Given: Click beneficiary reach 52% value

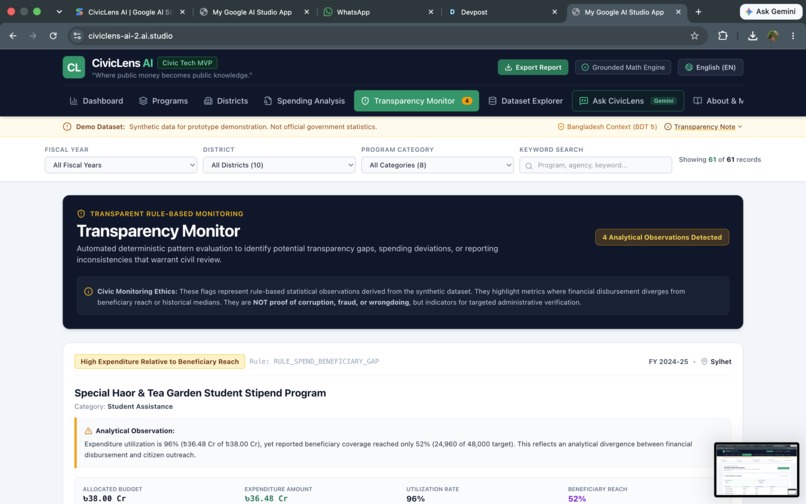Looking at the screenshot, I should click(577, 499).
